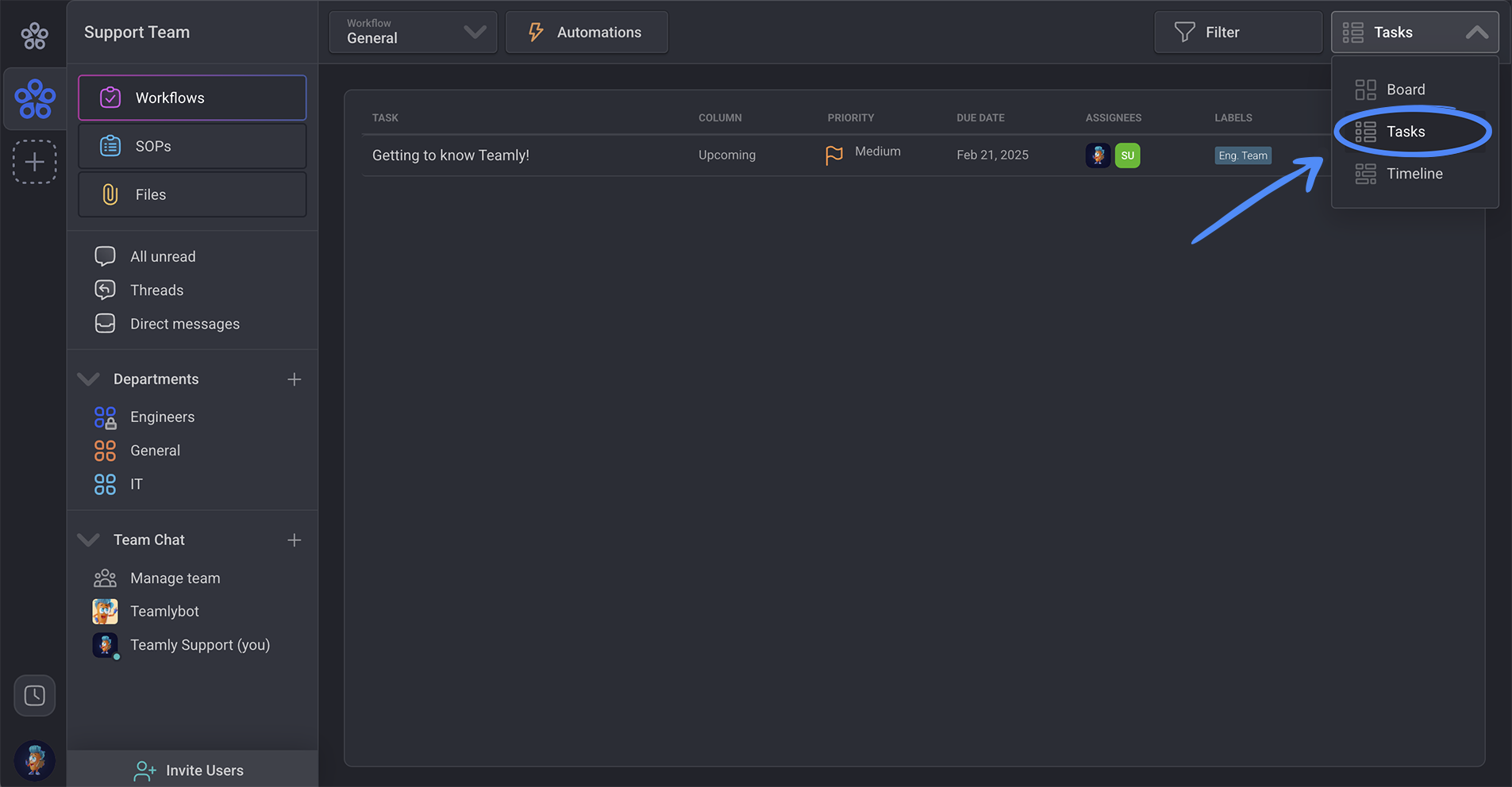Click the locked Engineers department icon
Viewport: 1512px width, 787px height.
(105, 417)
